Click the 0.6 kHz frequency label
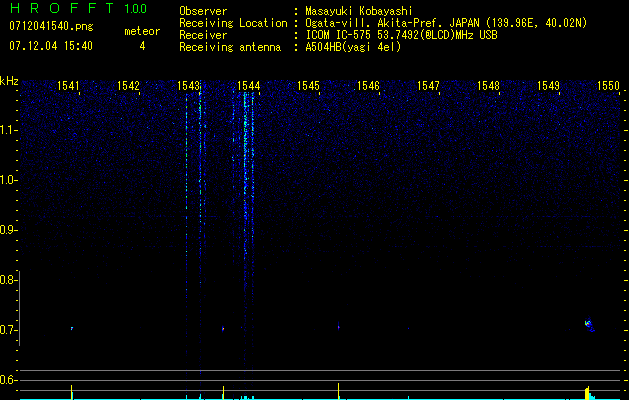Screen dimensions: 629x400 (8, 380)
